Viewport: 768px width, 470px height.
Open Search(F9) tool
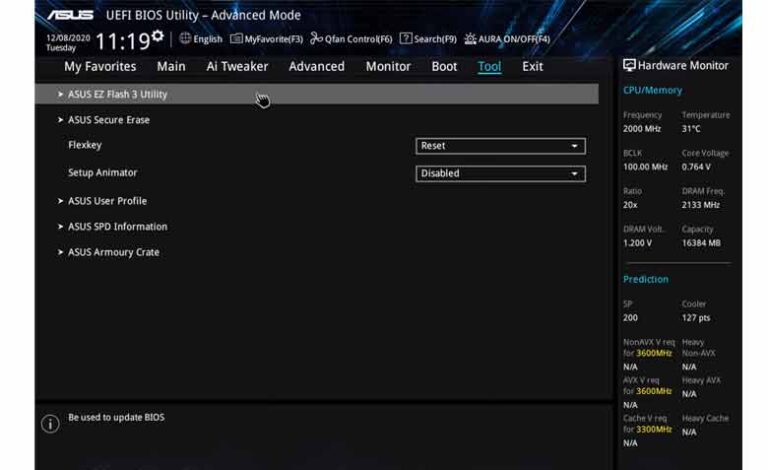tap(428, 39)
